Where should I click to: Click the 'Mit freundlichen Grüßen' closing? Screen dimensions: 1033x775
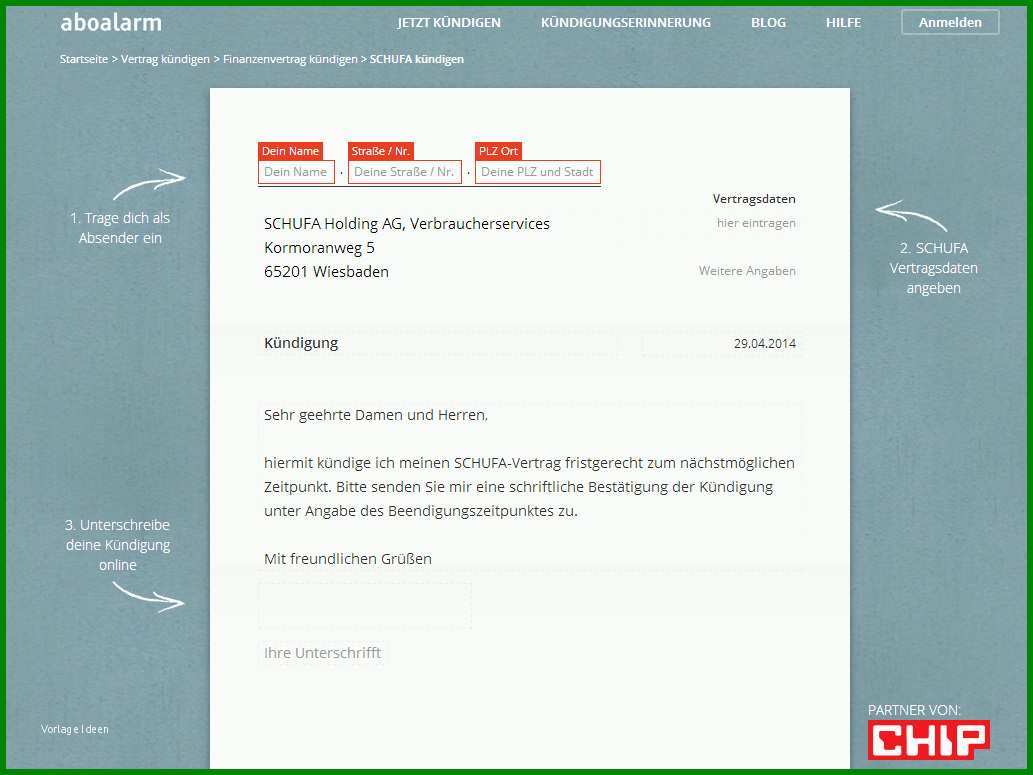[x=348, y=559]
